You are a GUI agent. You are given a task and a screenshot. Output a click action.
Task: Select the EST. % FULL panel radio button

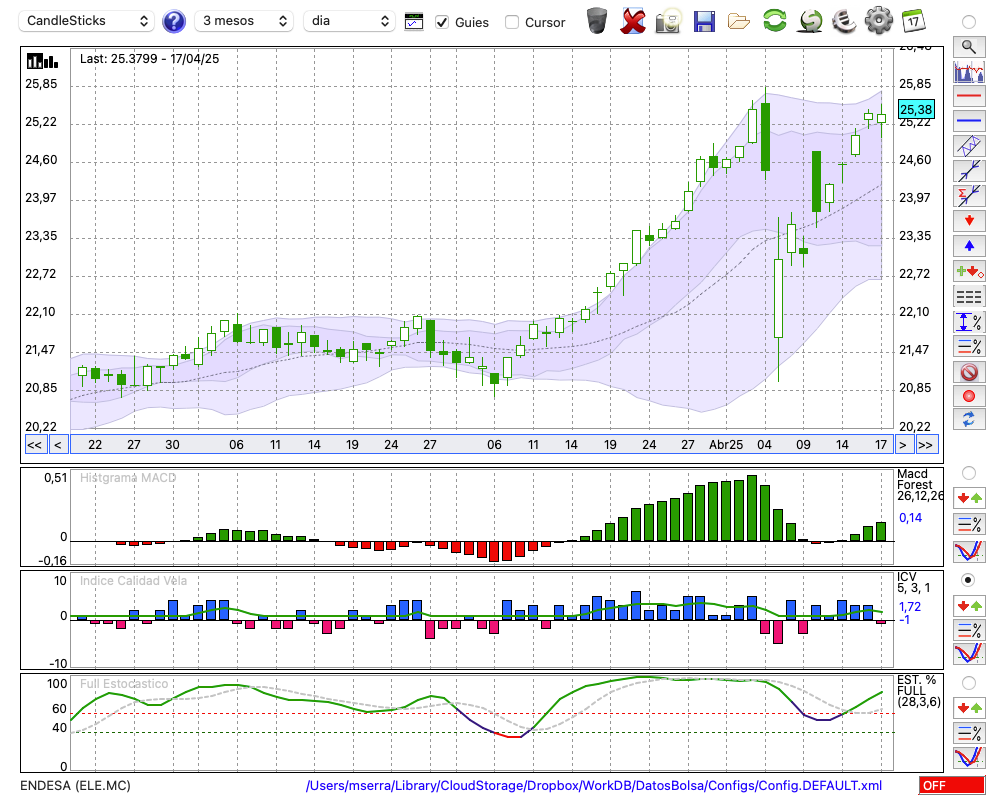tap(969, 683)
